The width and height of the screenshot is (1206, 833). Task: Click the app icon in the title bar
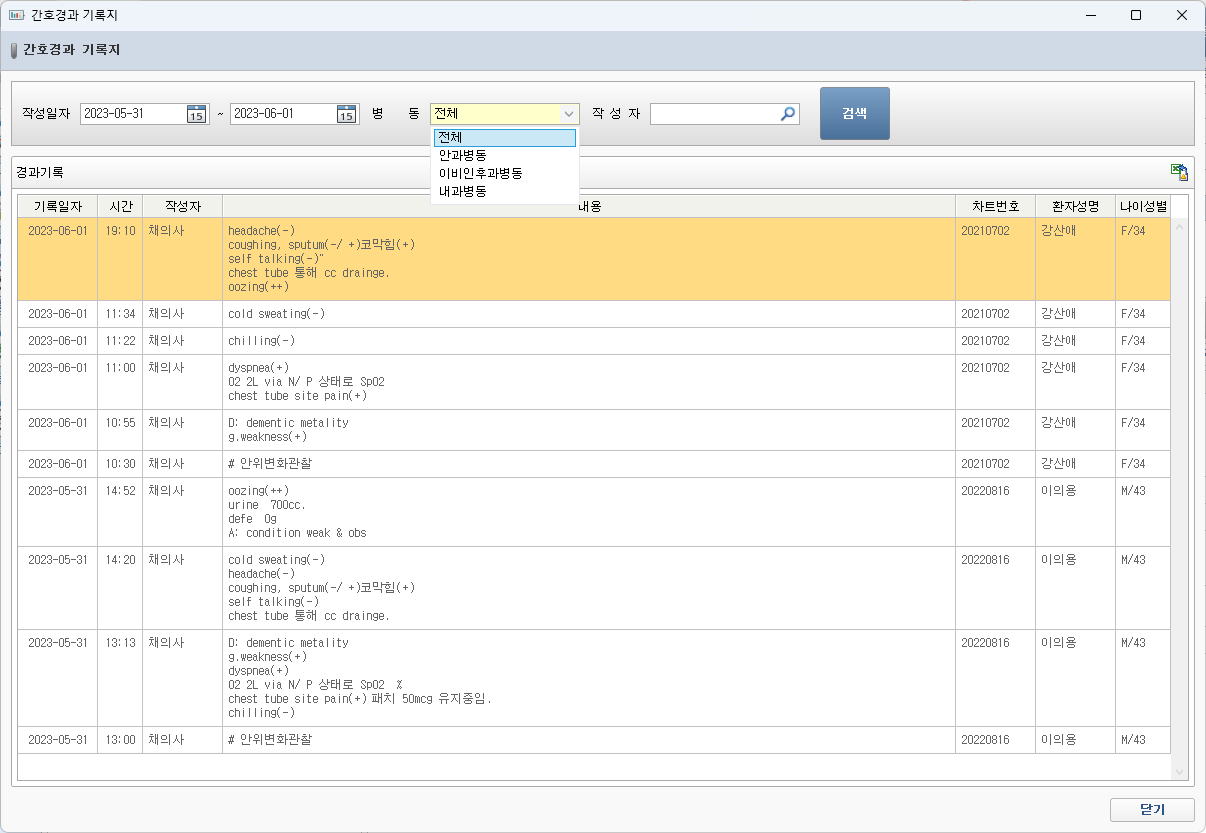point(16,15)
